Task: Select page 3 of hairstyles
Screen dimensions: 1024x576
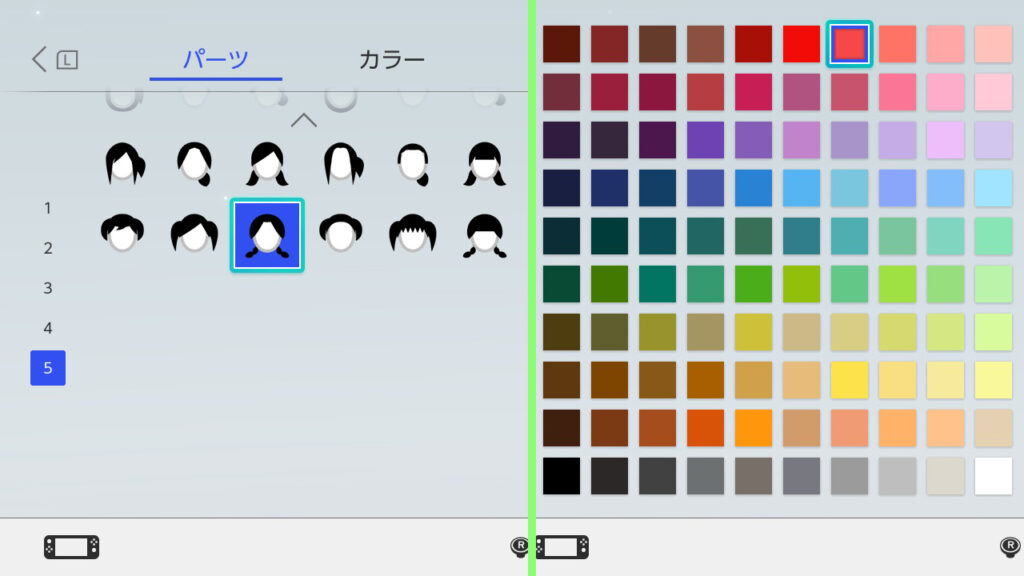Action: 48,288
